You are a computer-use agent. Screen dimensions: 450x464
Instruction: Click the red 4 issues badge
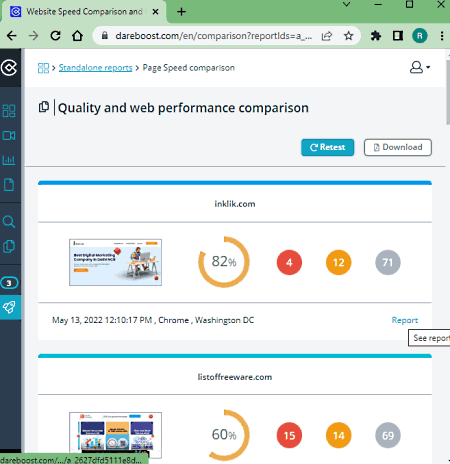(289, 262)
